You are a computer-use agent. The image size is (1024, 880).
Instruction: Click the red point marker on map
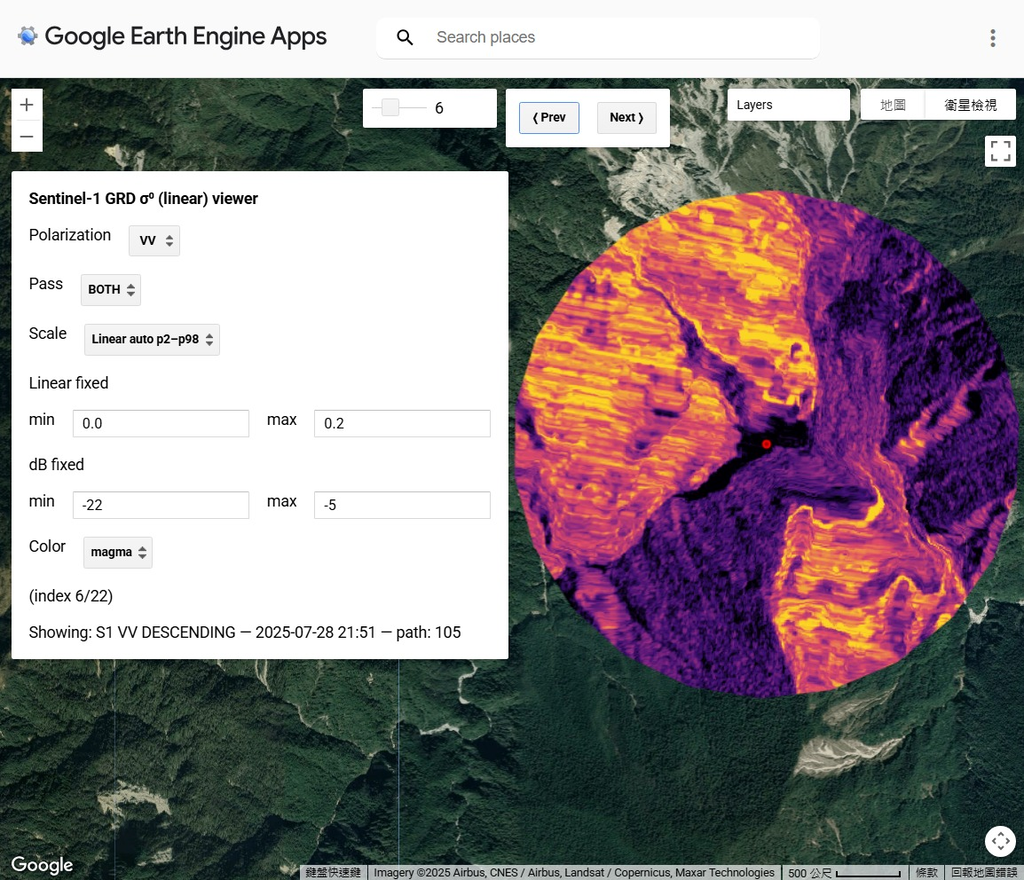[x=767, y=444]
